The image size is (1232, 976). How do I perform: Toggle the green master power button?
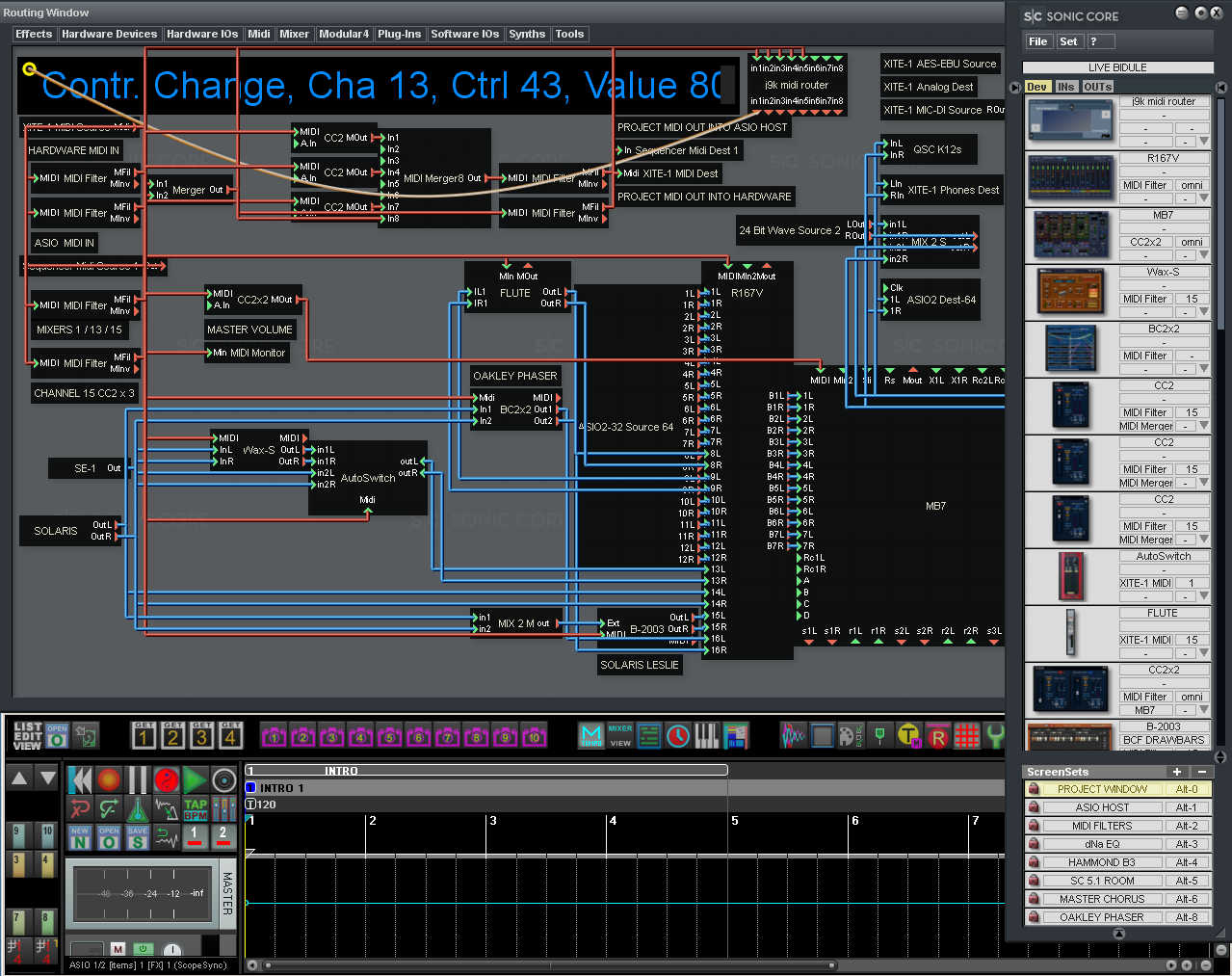[143, 949]
